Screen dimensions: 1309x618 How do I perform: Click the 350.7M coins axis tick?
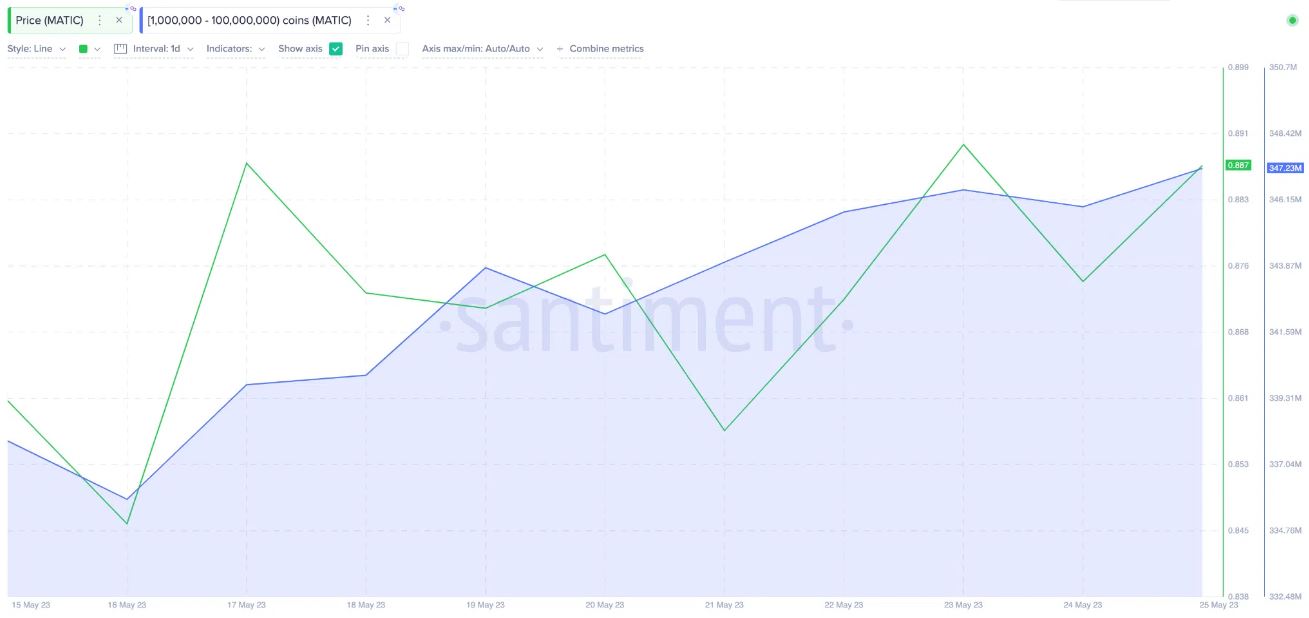tap(1282, 67)
